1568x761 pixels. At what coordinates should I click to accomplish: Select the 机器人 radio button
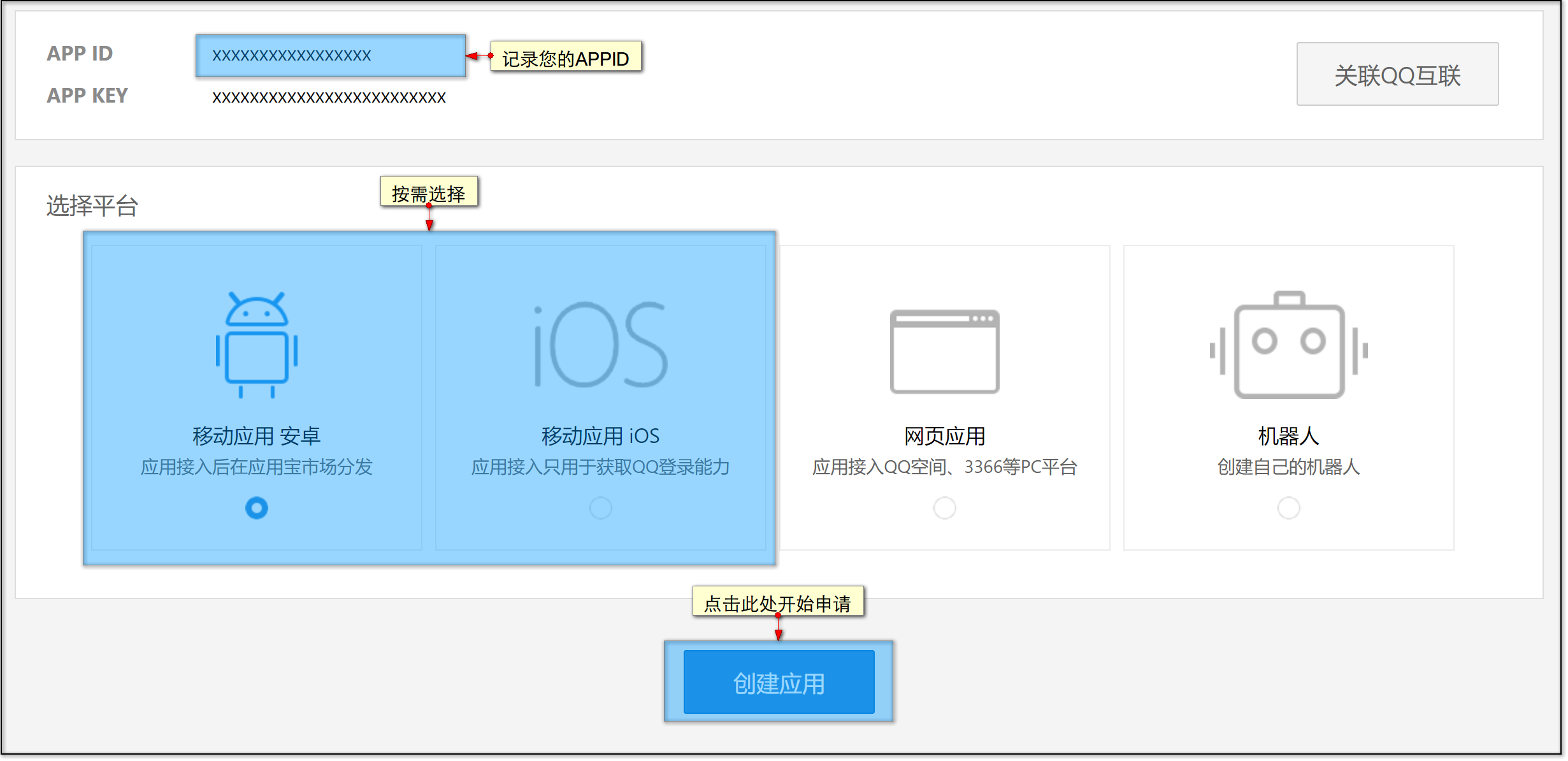pos(1288,508)
